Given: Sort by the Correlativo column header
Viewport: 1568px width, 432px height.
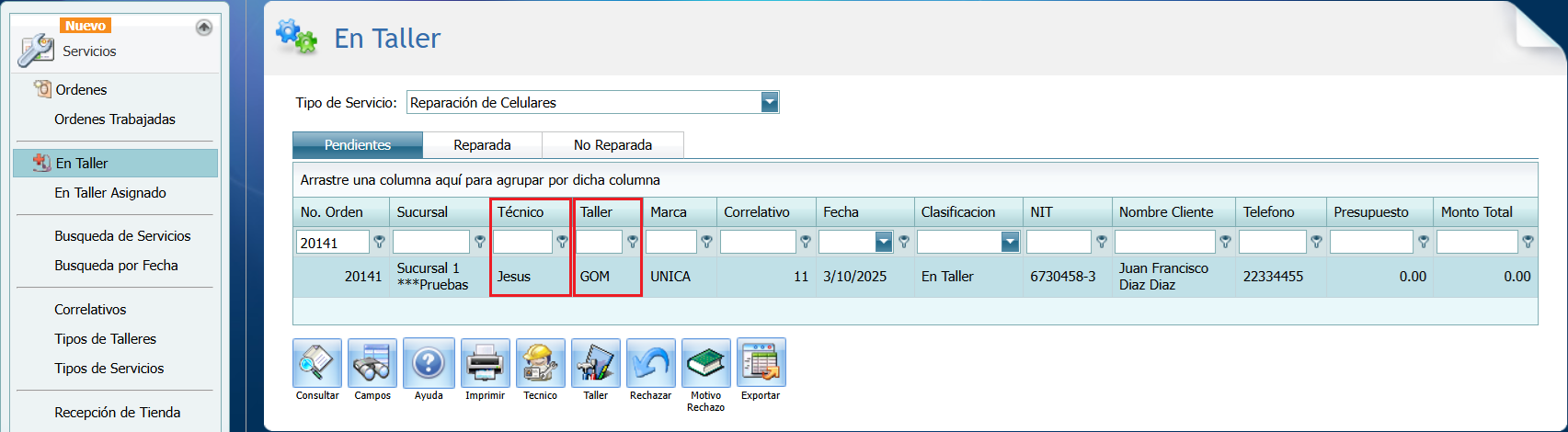Looking at the screenshot, I should [766, 211].
